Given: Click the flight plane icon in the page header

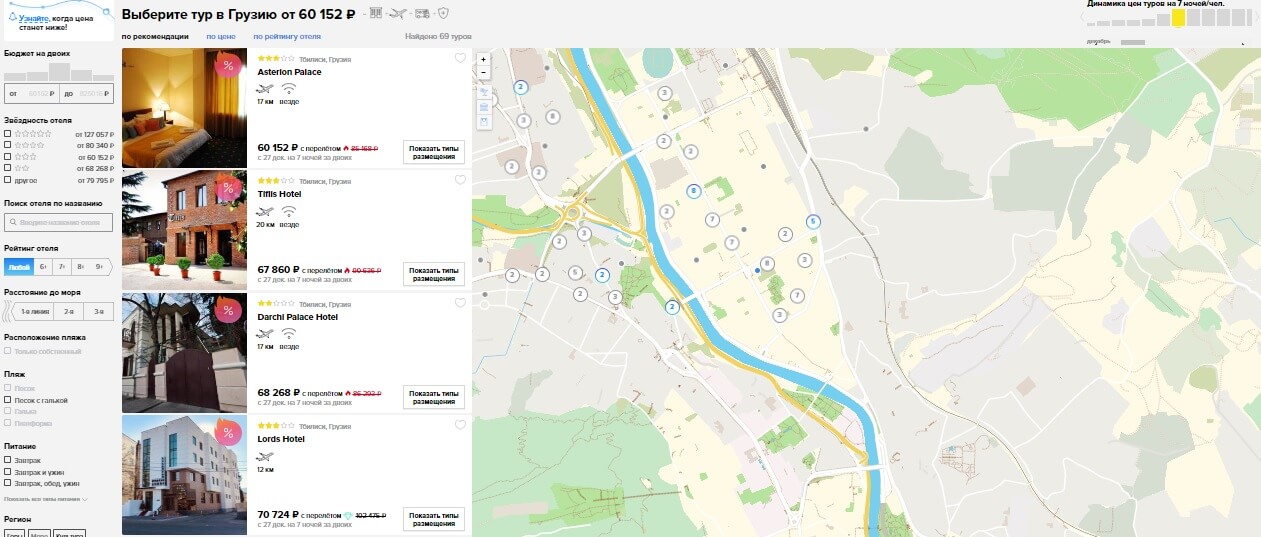Looking at the screenshot, I should click(x=399, y=13).
